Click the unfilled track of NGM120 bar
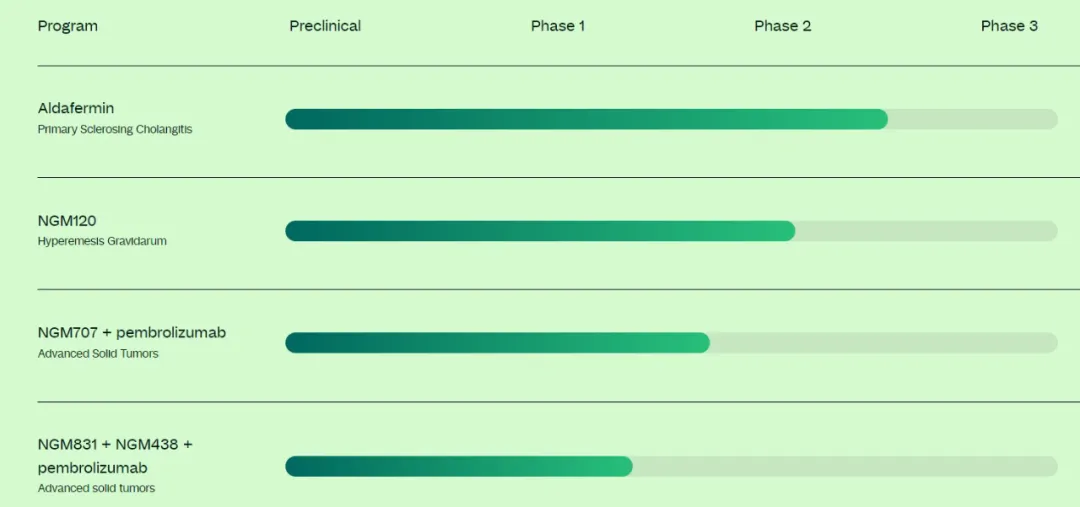 click(925, 231)
